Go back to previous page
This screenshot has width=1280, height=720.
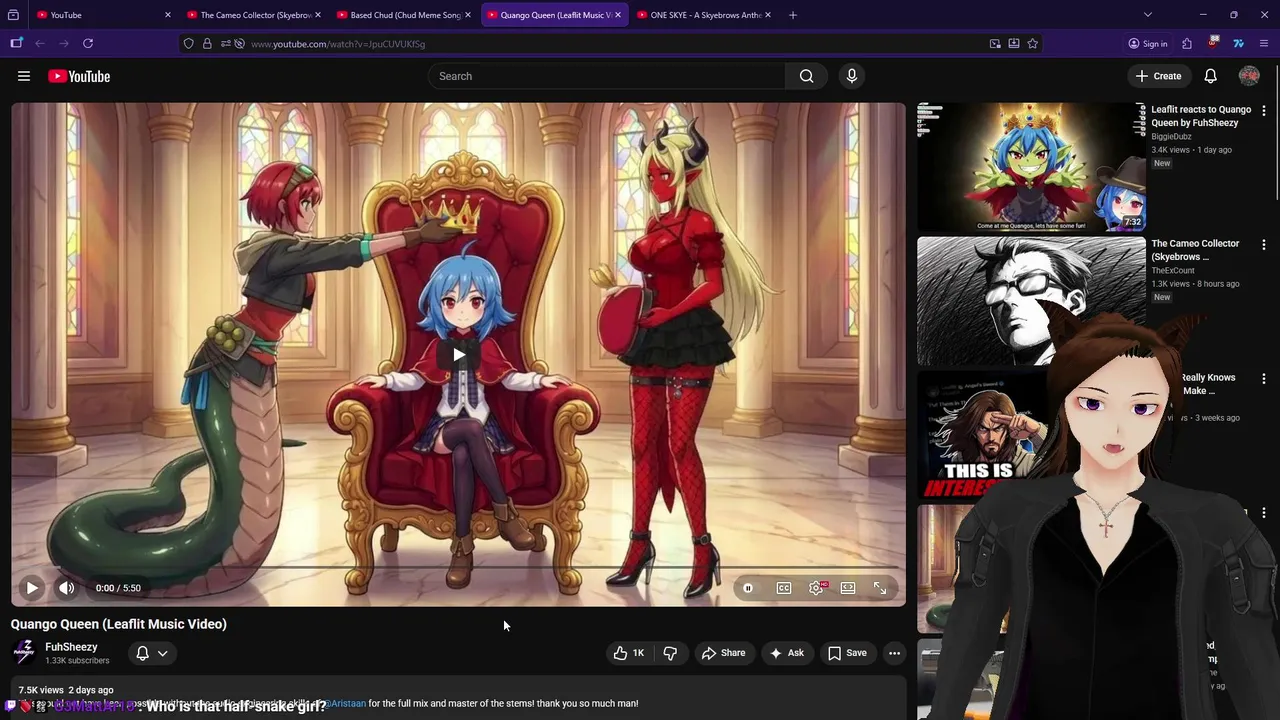coord(40,44)
